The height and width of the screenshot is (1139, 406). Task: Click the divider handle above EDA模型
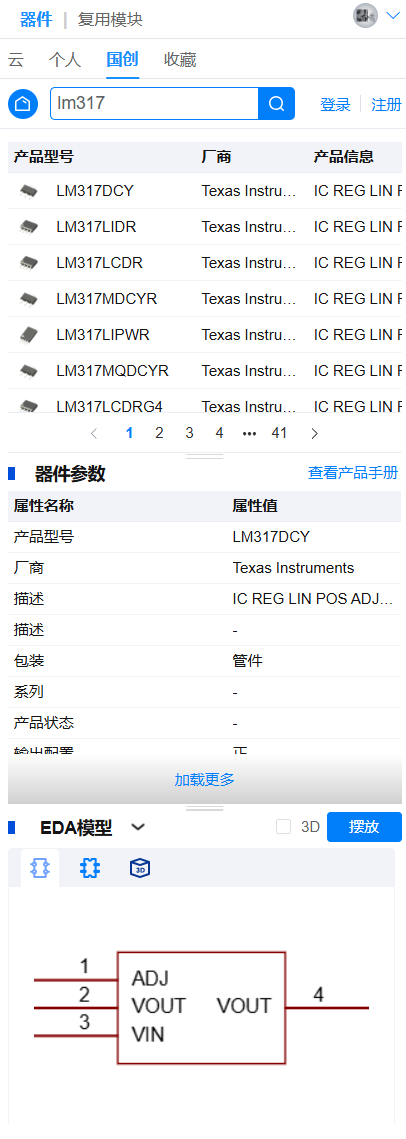(x=205, y=808)
